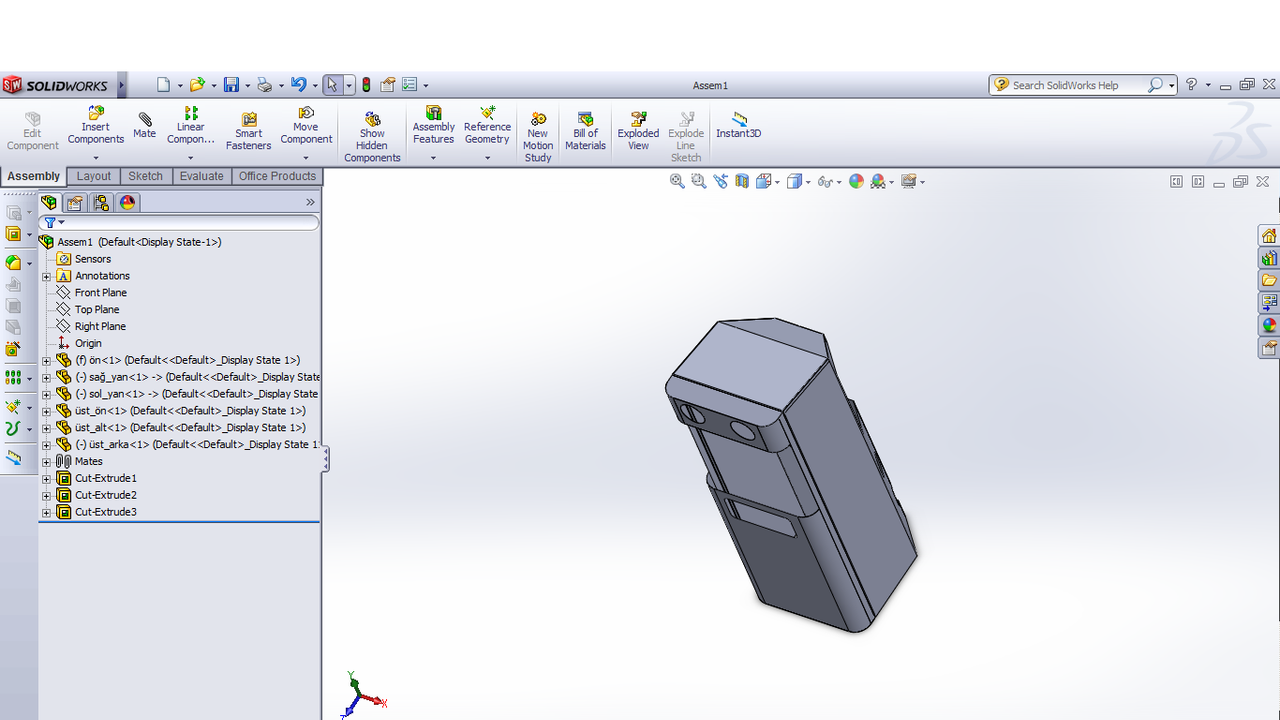Click Previous View icon in view toolbar
Image resolution: width=1280 pixels, height=720 pixels.
click(721, 181)
